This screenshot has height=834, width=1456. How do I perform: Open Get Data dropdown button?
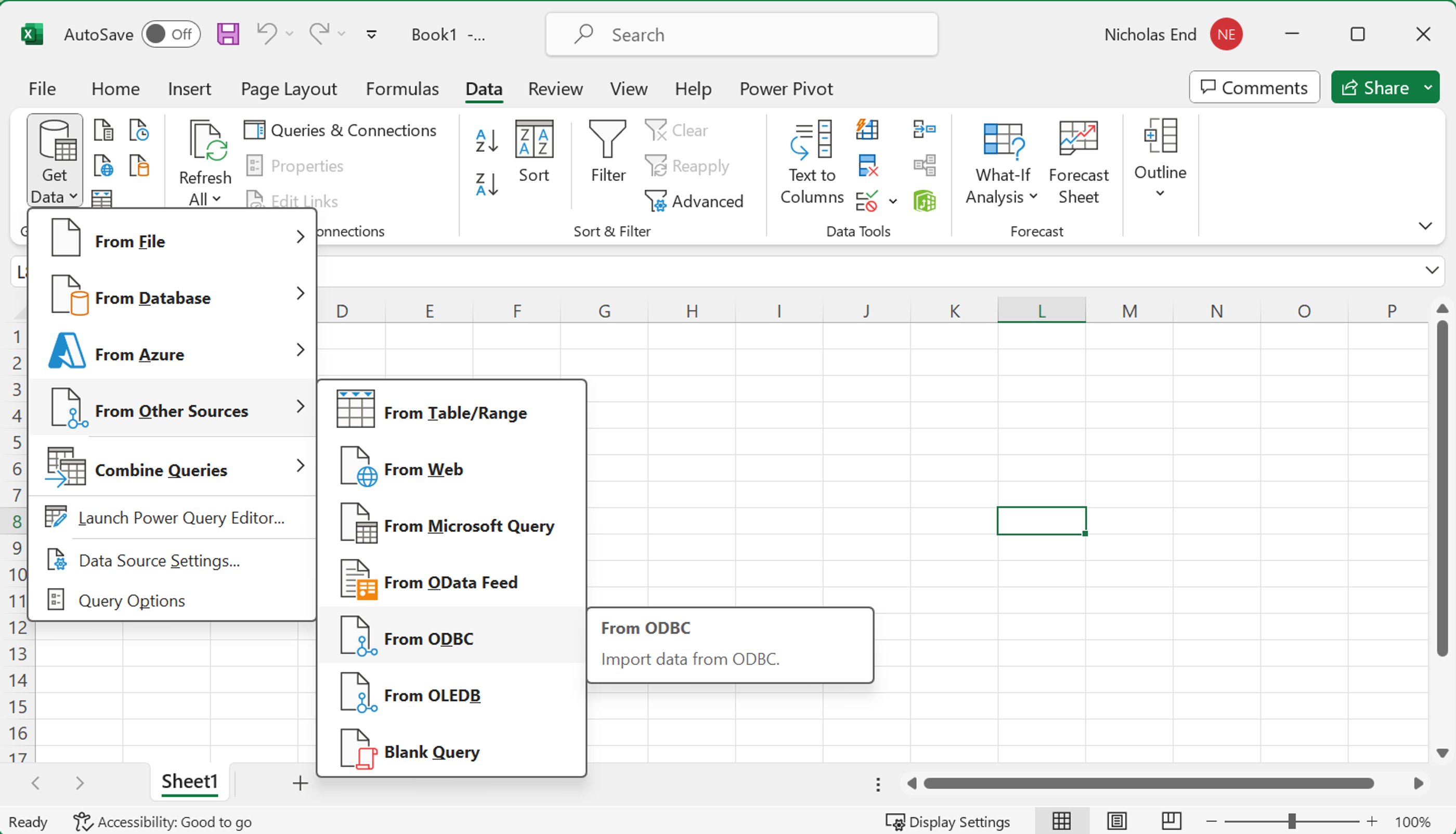[55, 160]
